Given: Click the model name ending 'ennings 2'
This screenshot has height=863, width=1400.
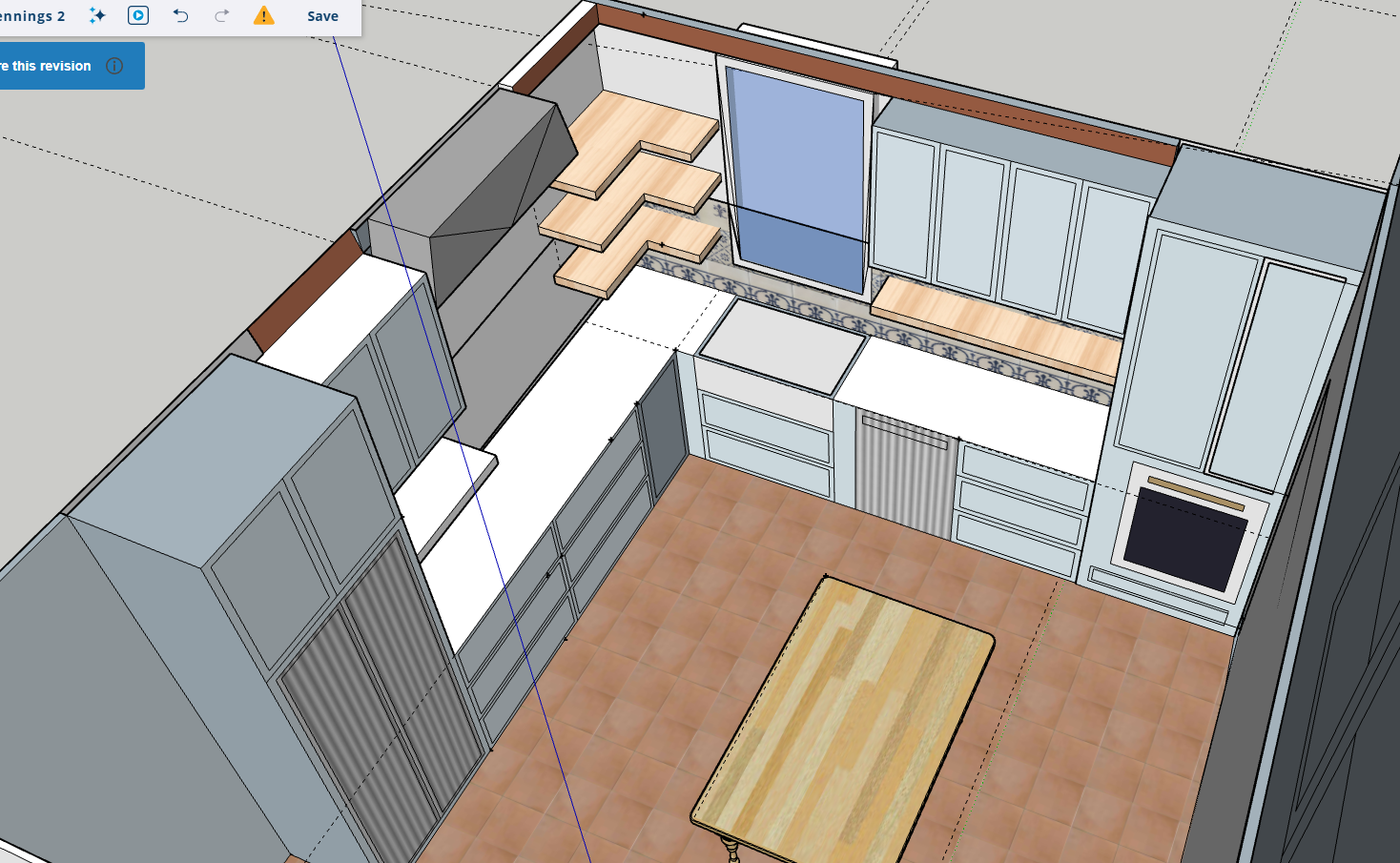Looking at the screenshot, I should pyautogui.click(x=32, y=16).
